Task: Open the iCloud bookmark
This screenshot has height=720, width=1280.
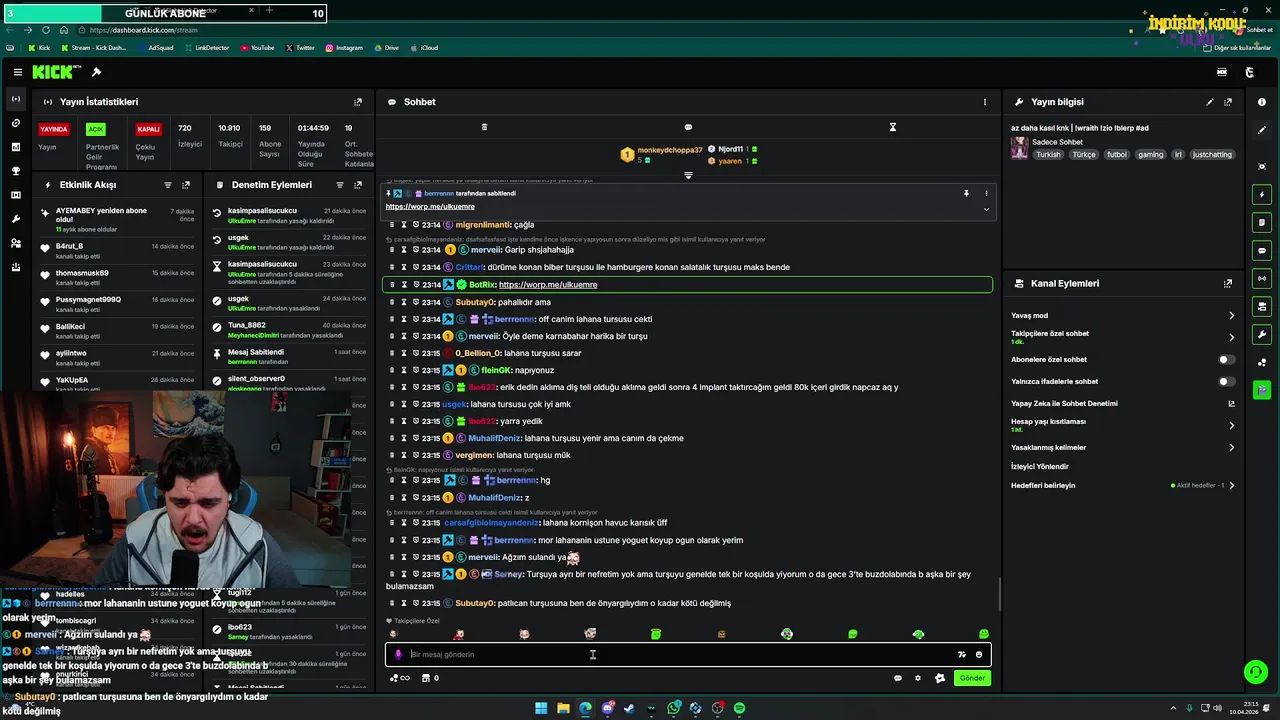Action: pos(424,47)
